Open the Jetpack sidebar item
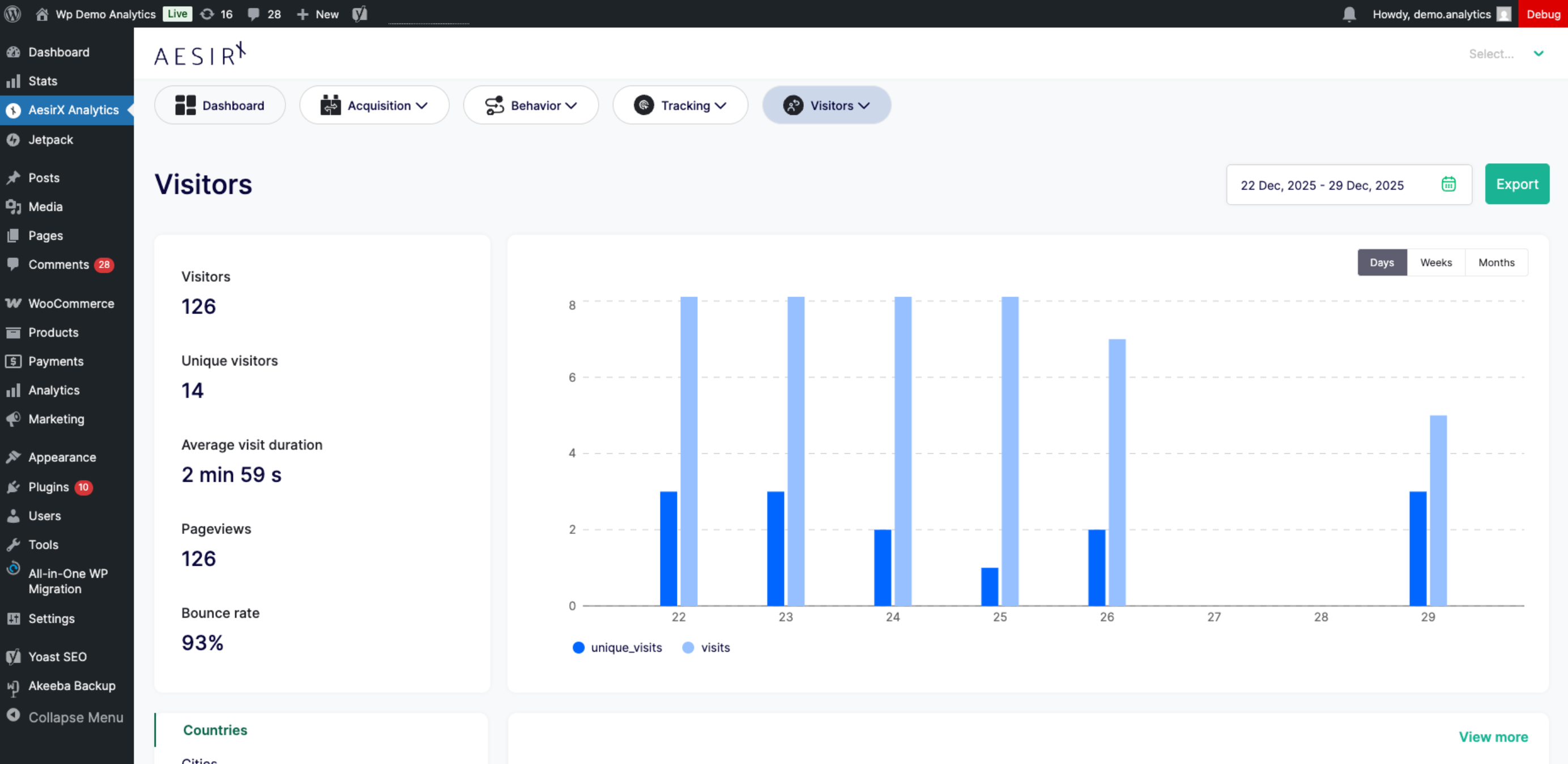This screenshot has width=1568, height=764. 50,139
